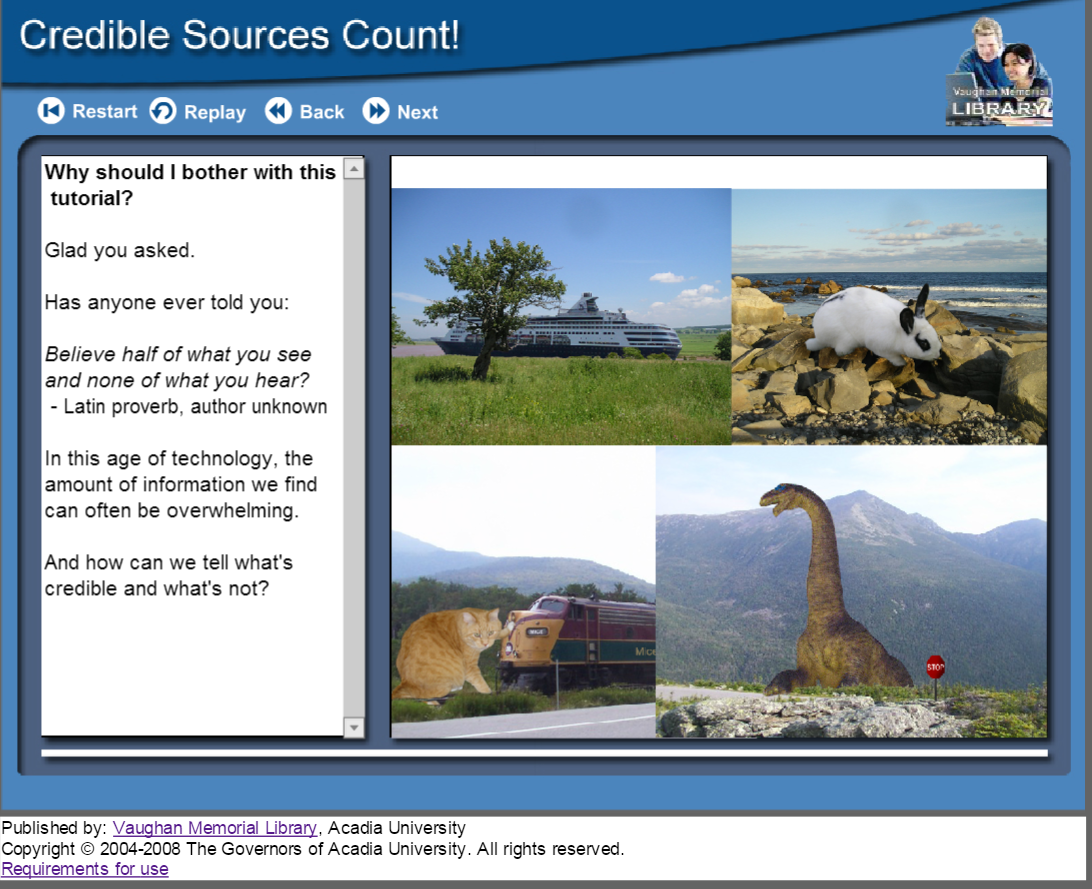Click the Replay circular arrow icon
Image resolution: width=1092 pixels, height=889 pixels.
163,111
